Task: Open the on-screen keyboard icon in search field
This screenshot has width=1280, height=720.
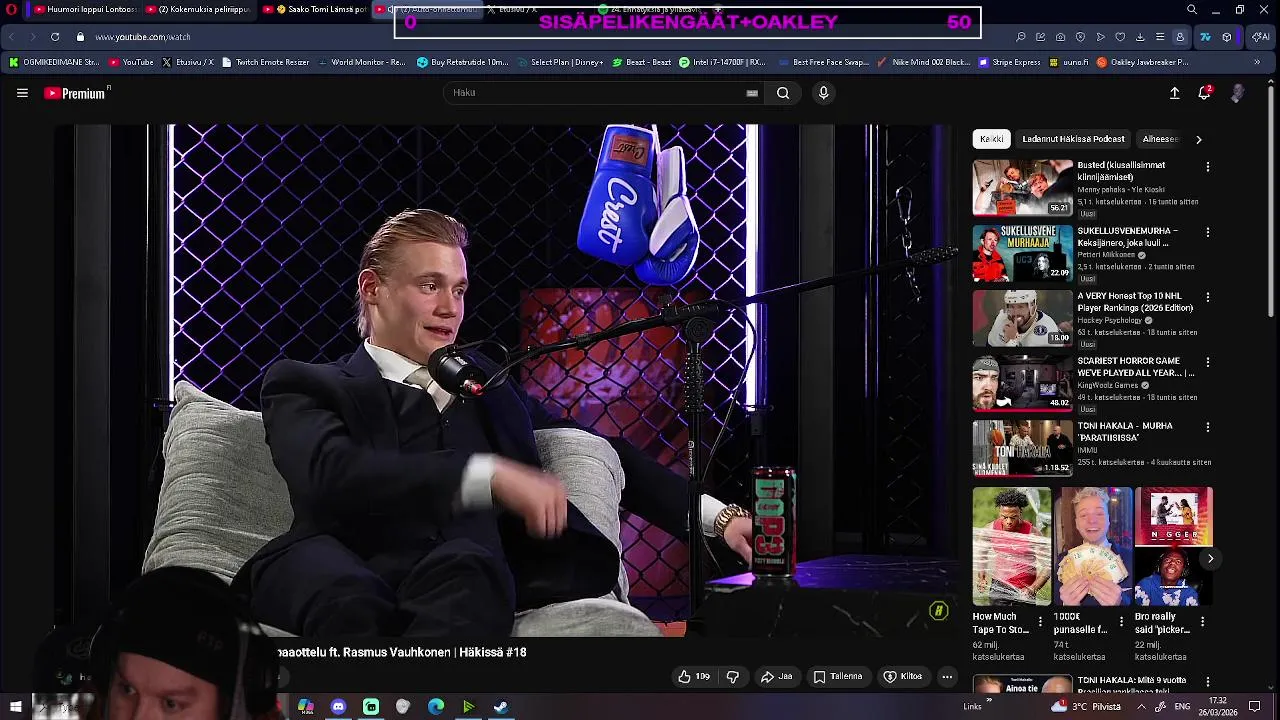Action: click(752, 93)
